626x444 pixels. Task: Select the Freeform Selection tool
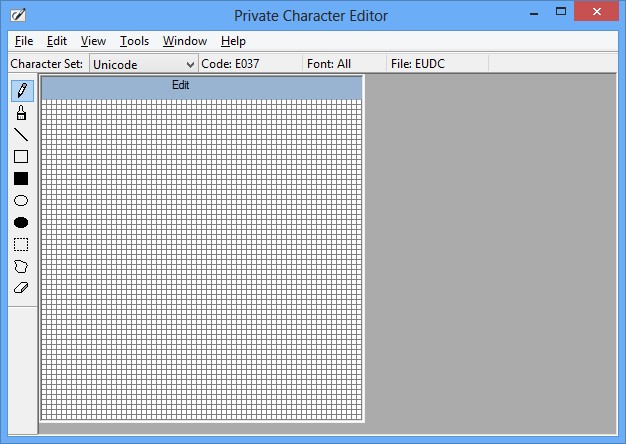click(x=21, y=266)
